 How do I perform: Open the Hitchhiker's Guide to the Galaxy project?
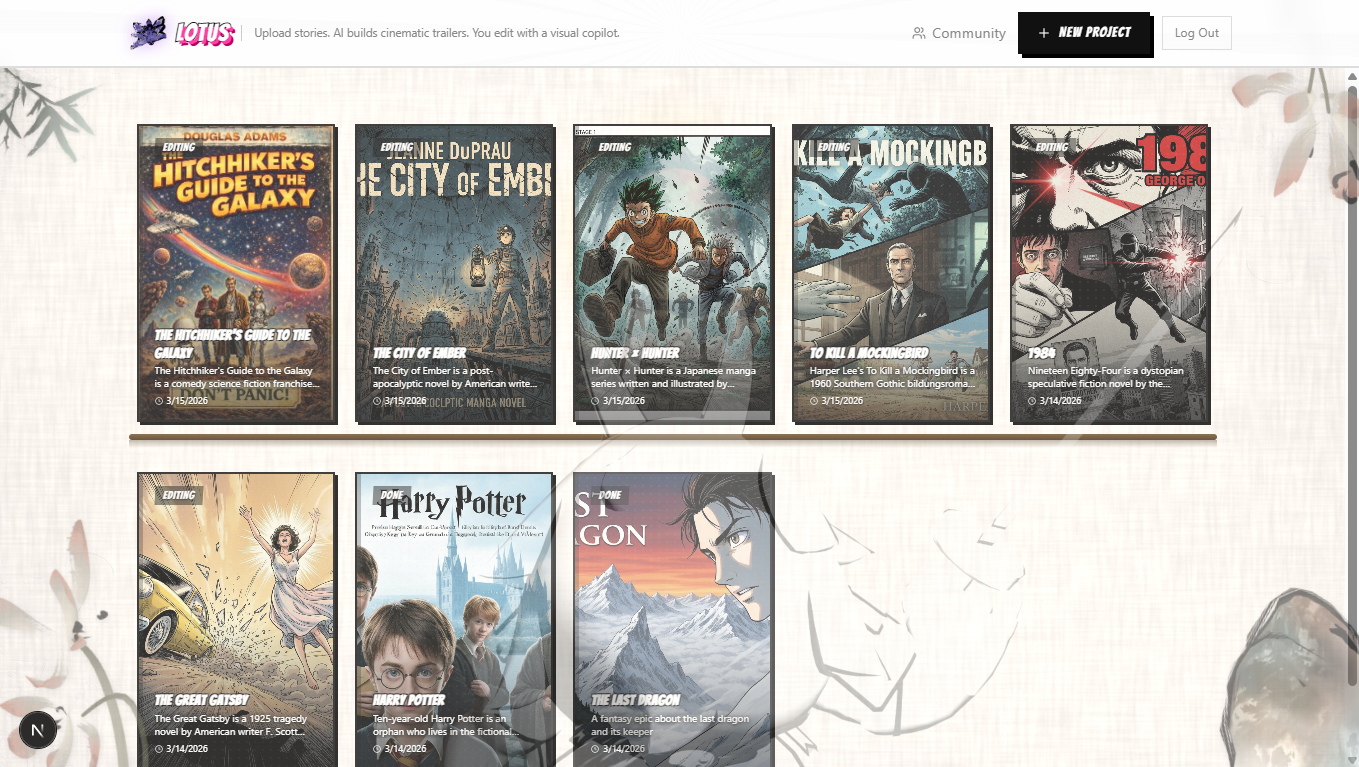tap(235, 273)
